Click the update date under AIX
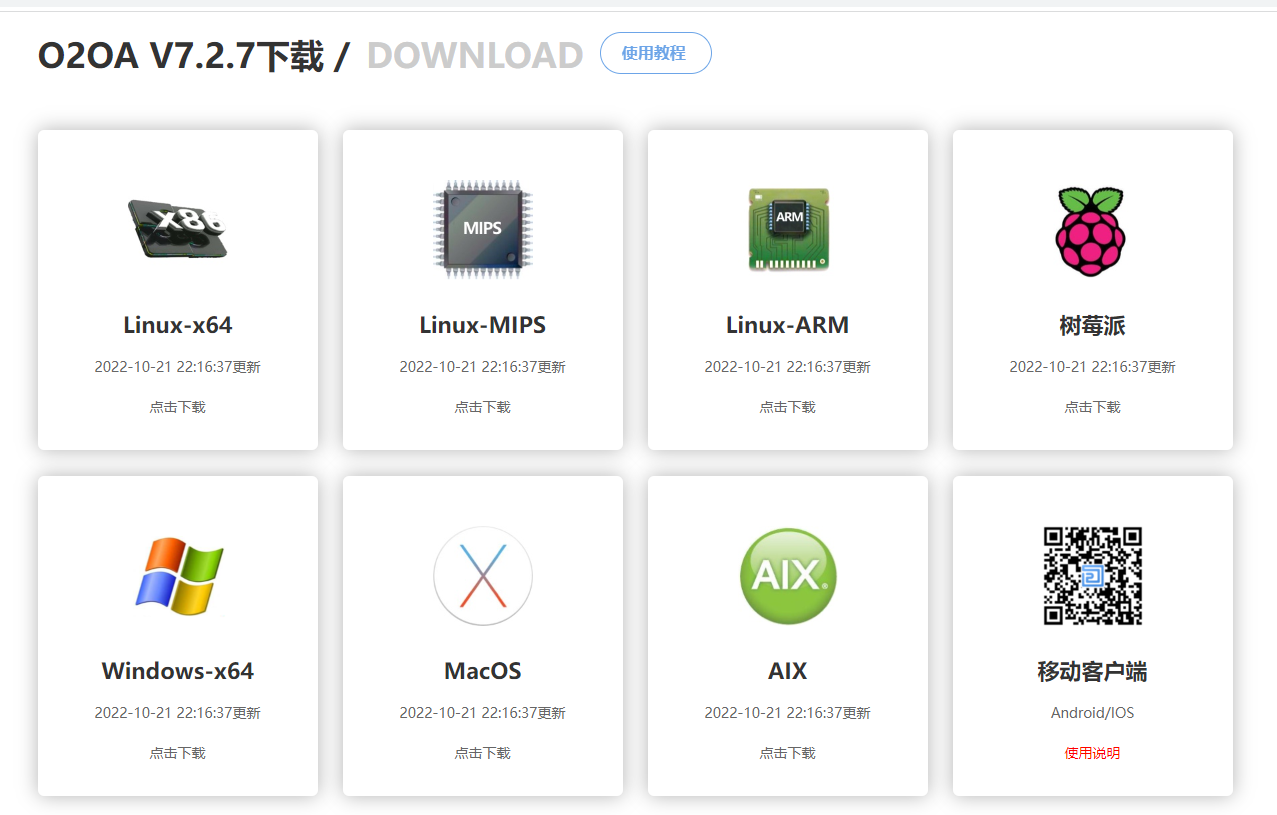The height and width of the screenshot is (815, 1277). click(x=788, y=713)
